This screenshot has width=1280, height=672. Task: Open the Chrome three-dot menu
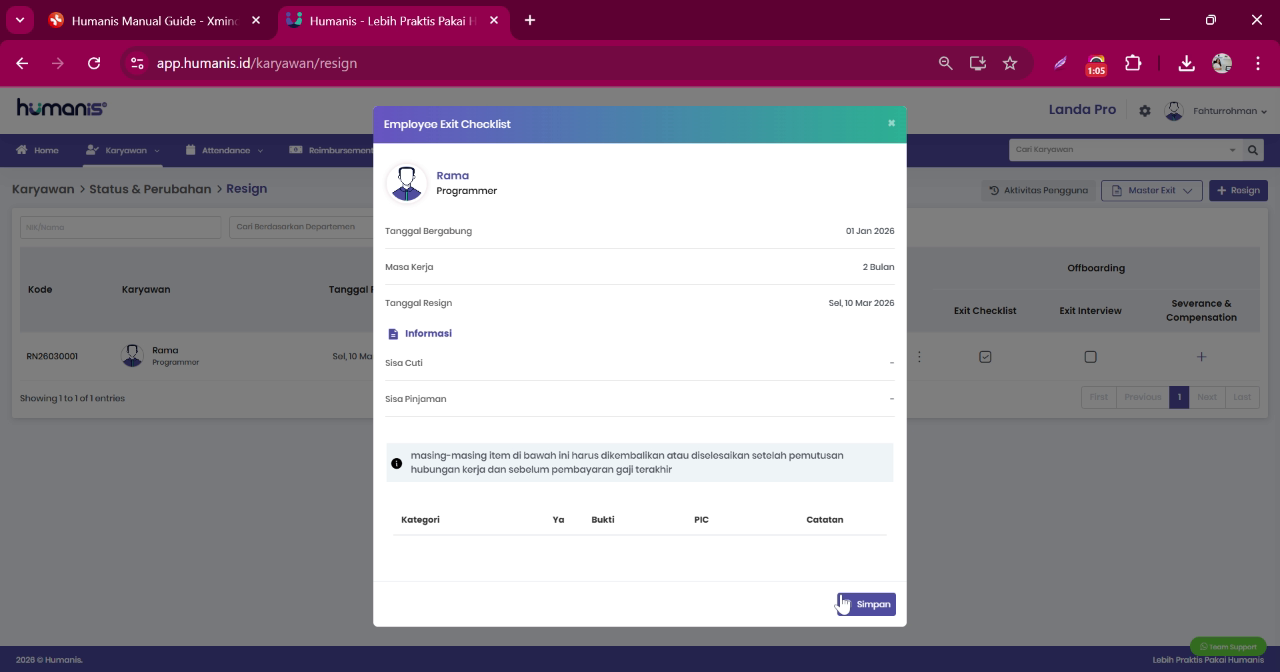tap(1258, 63)
